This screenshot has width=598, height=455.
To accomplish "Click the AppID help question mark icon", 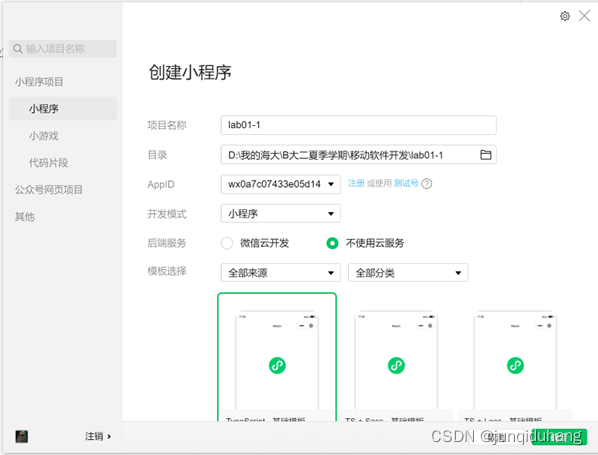I will coord(427,184).
